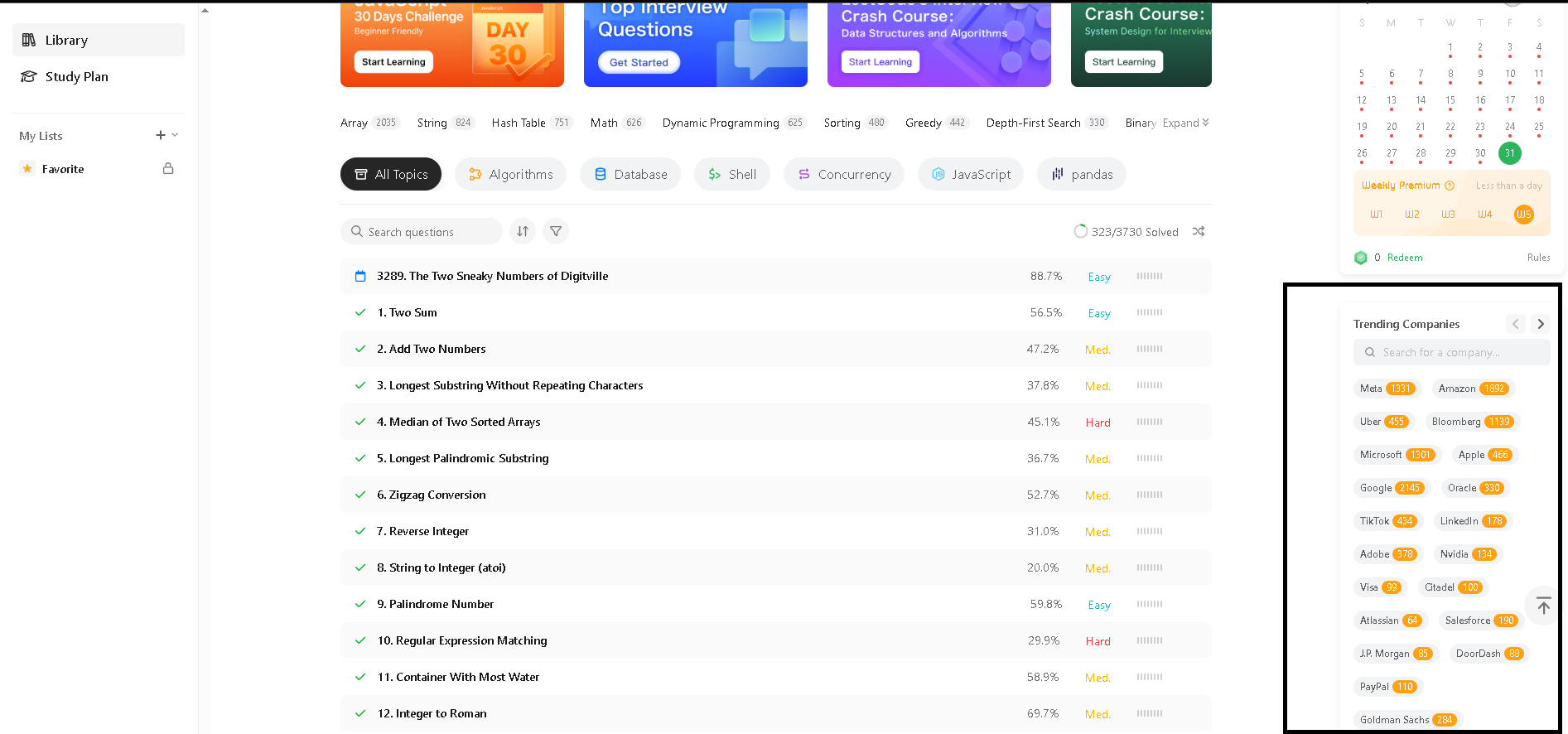
Task: Click the Weekly Premium help icon
Action: pyautogui.click(x=1450, y=186)
